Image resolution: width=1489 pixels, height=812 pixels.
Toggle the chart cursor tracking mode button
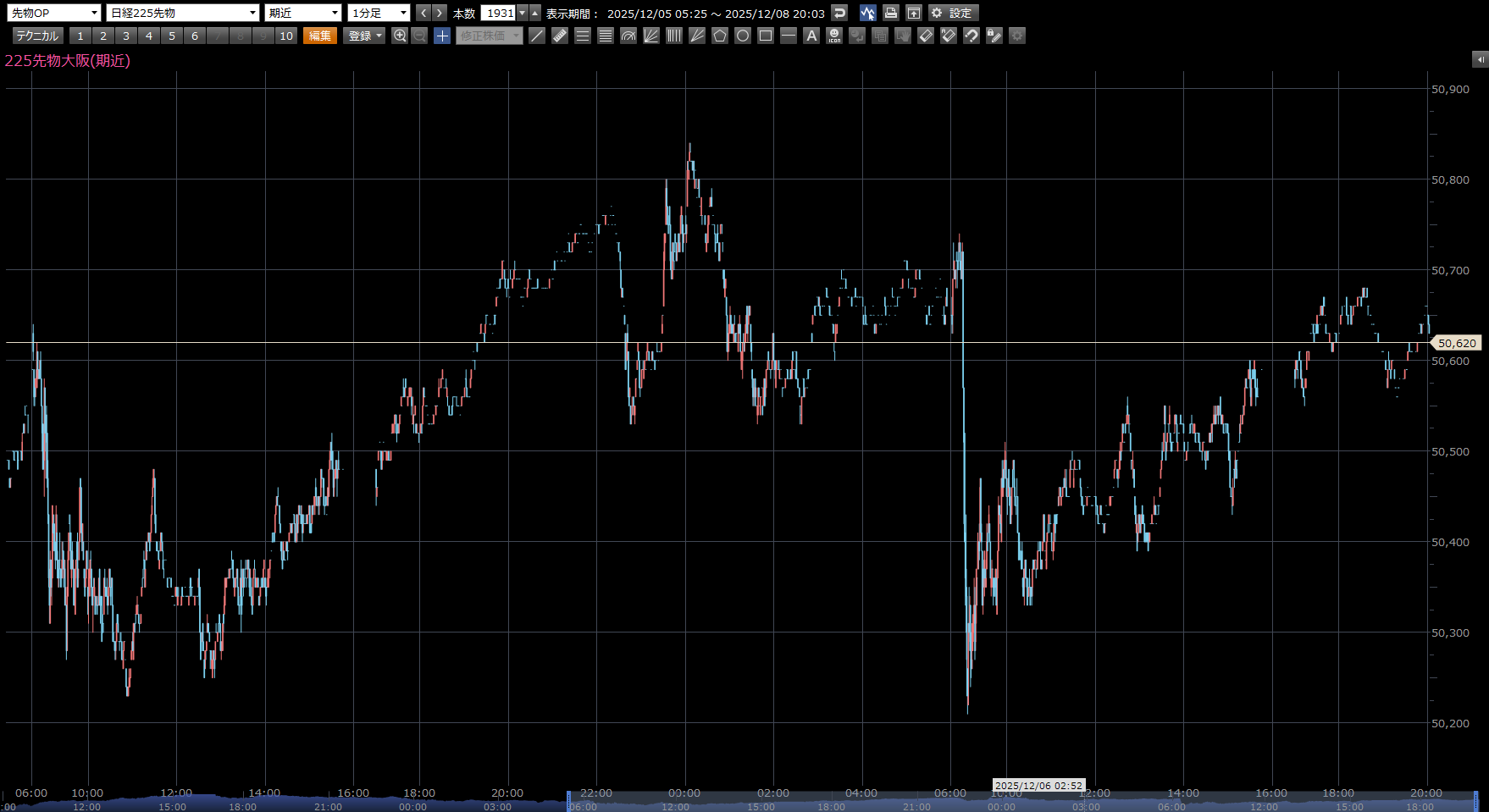click(867, 13)
